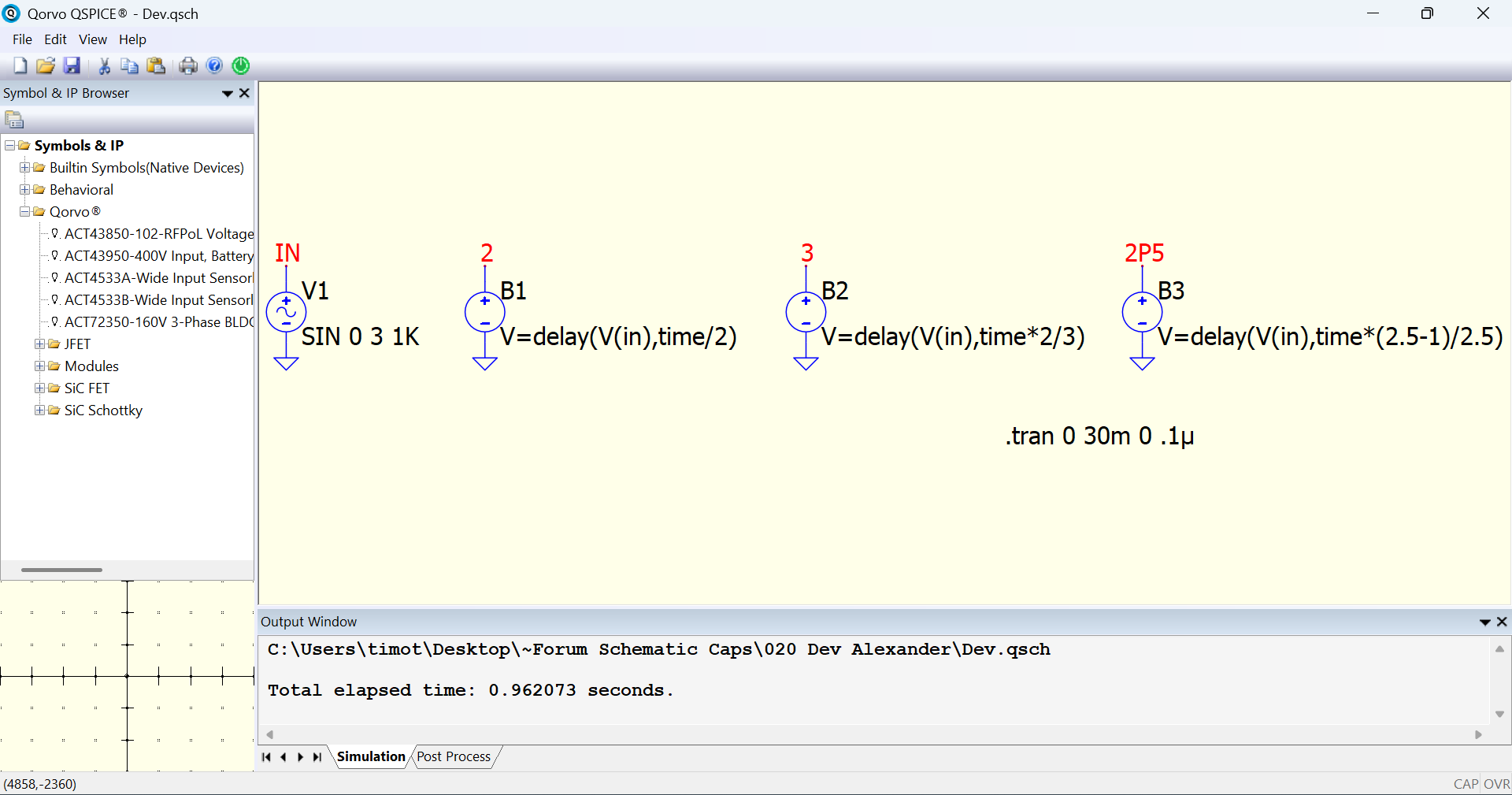Click the symbol preview crosshair pane

127,676
